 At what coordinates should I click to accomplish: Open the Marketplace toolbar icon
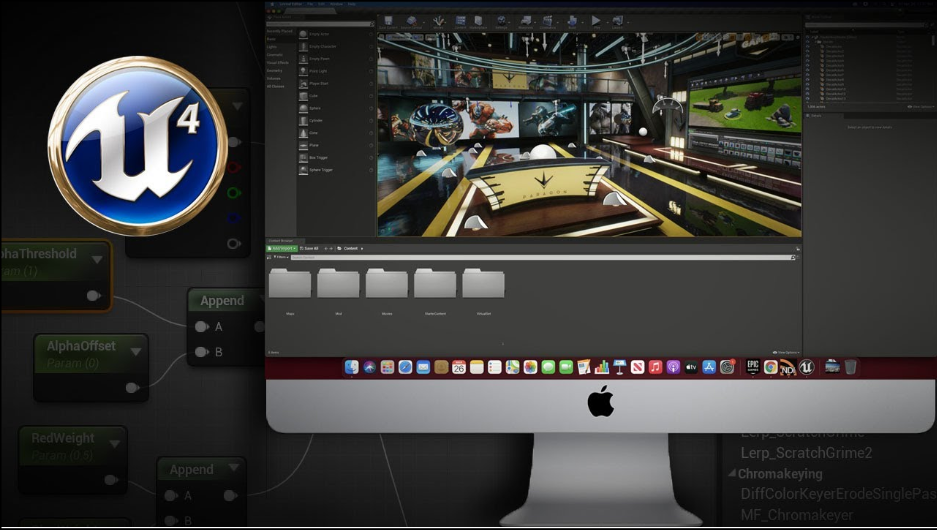(478, 22)
